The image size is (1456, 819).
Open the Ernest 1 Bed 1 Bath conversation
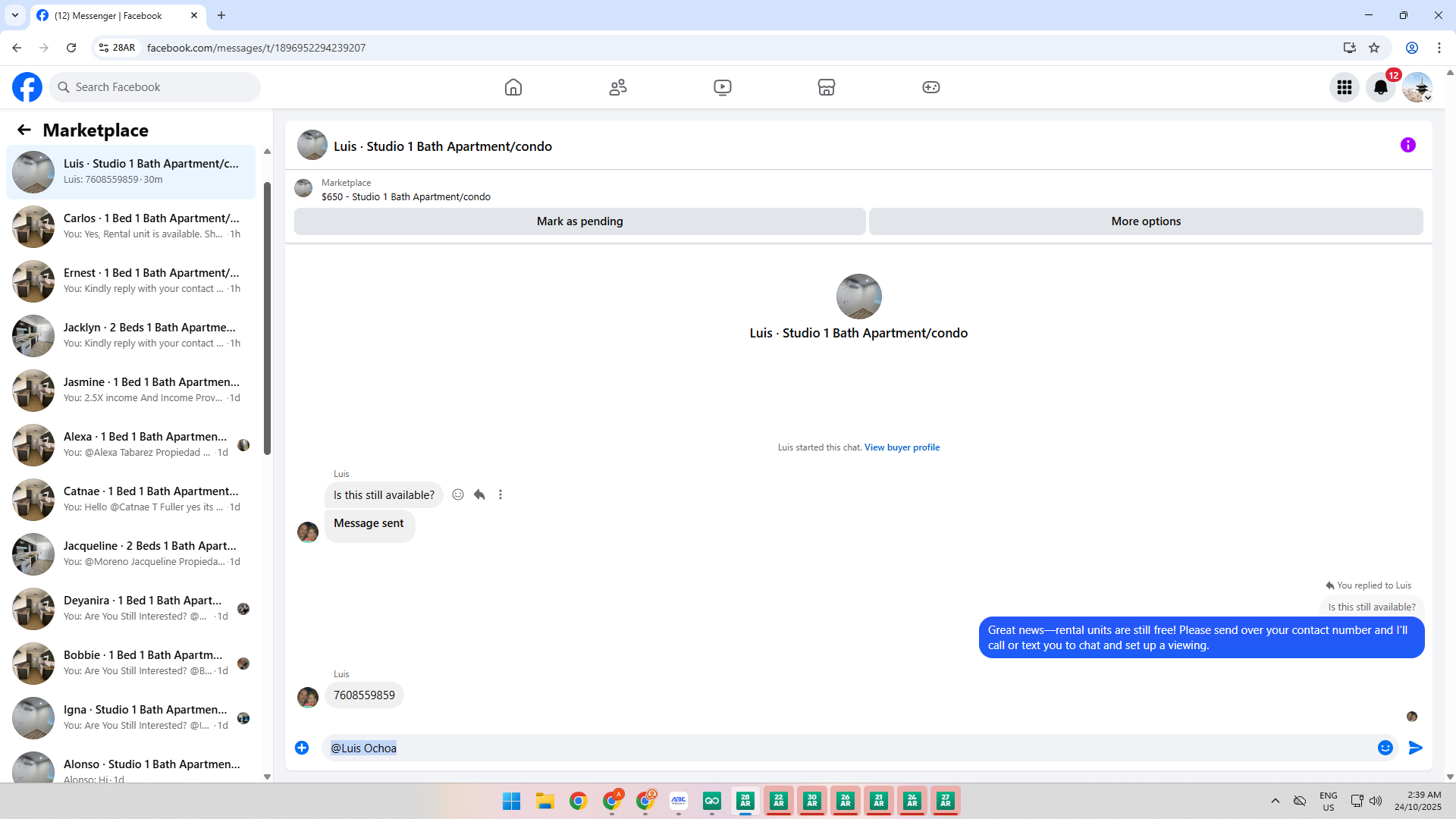131,281
